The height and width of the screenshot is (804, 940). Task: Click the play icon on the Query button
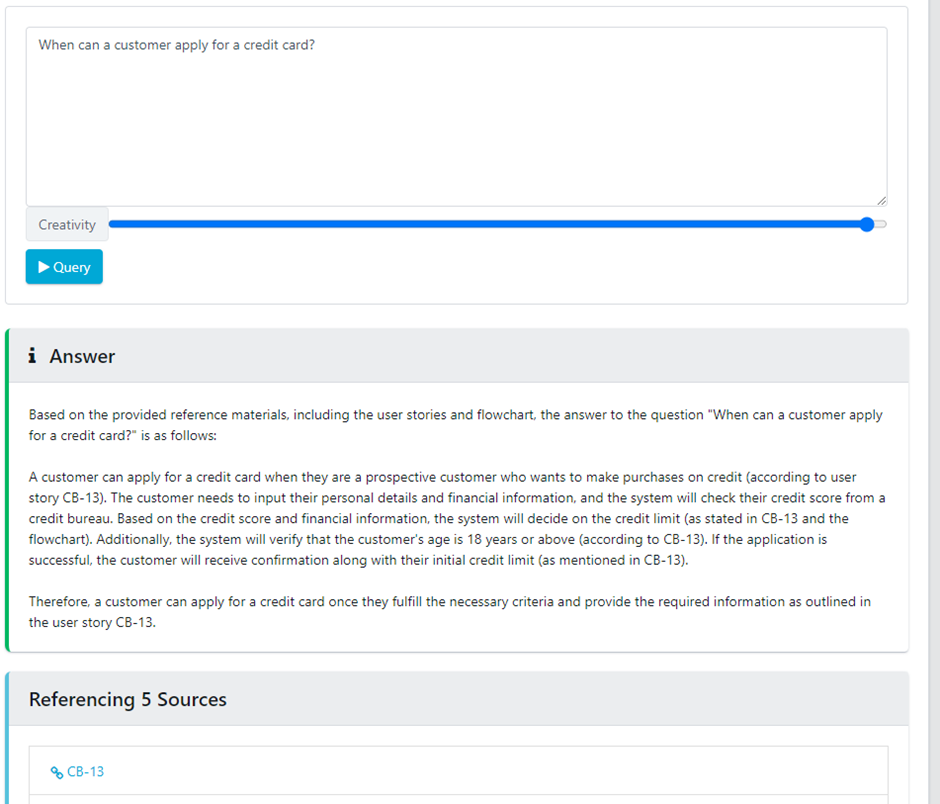[44, 267]
